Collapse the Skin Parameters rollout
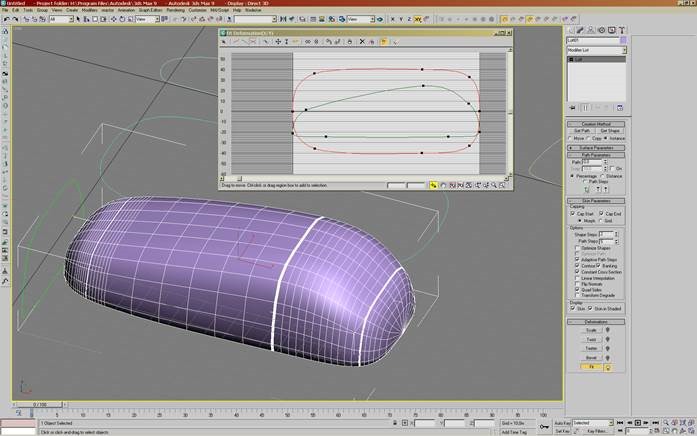 click(x=596, y=200)
